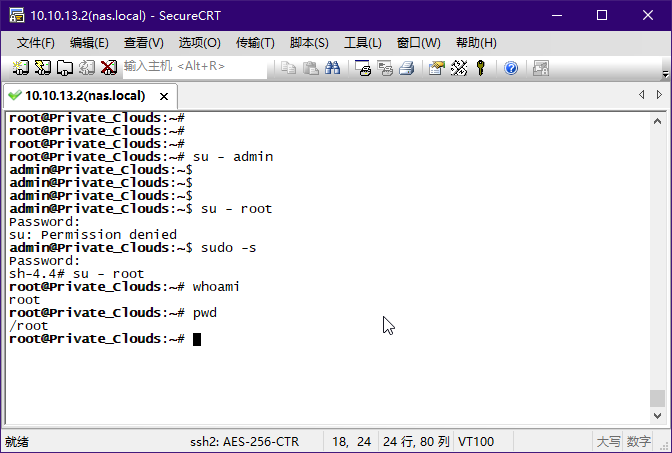Click the terminal vertical scrollbar thumb
672x453 pixels.
coord(657,398)
